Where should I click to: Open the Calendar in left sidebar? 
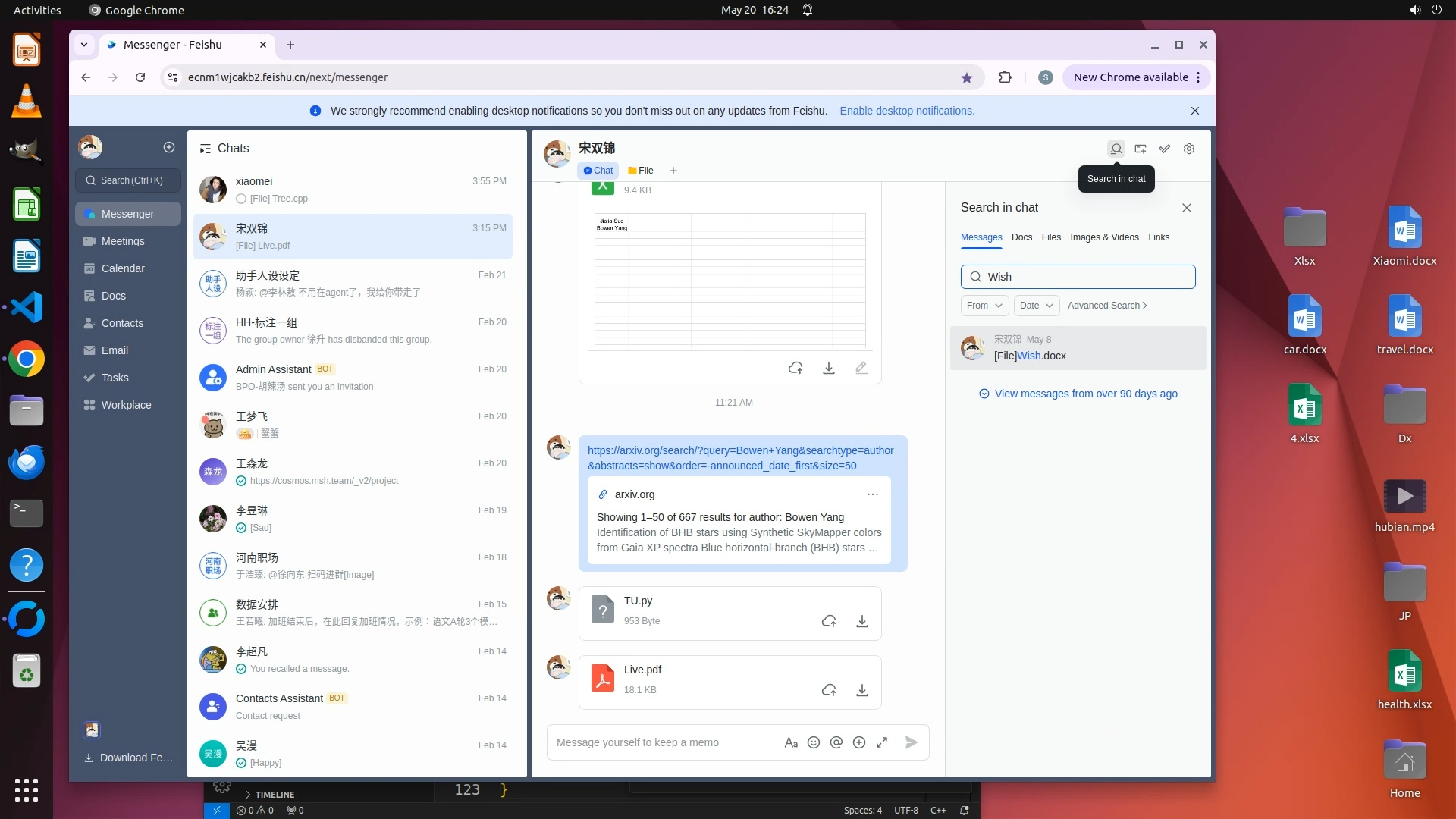(123, 268)
